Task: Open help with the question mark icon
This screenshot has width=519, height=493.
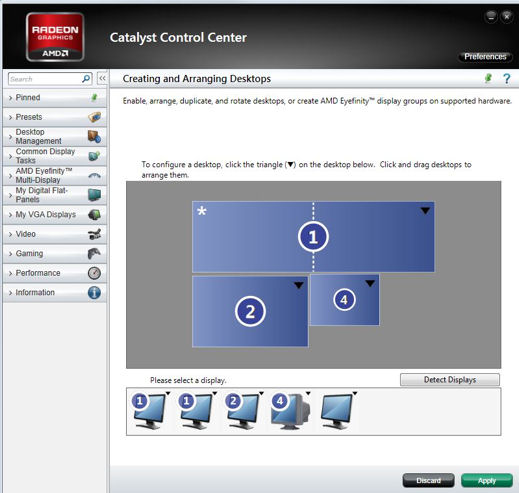Action: (x=506, y=79)
